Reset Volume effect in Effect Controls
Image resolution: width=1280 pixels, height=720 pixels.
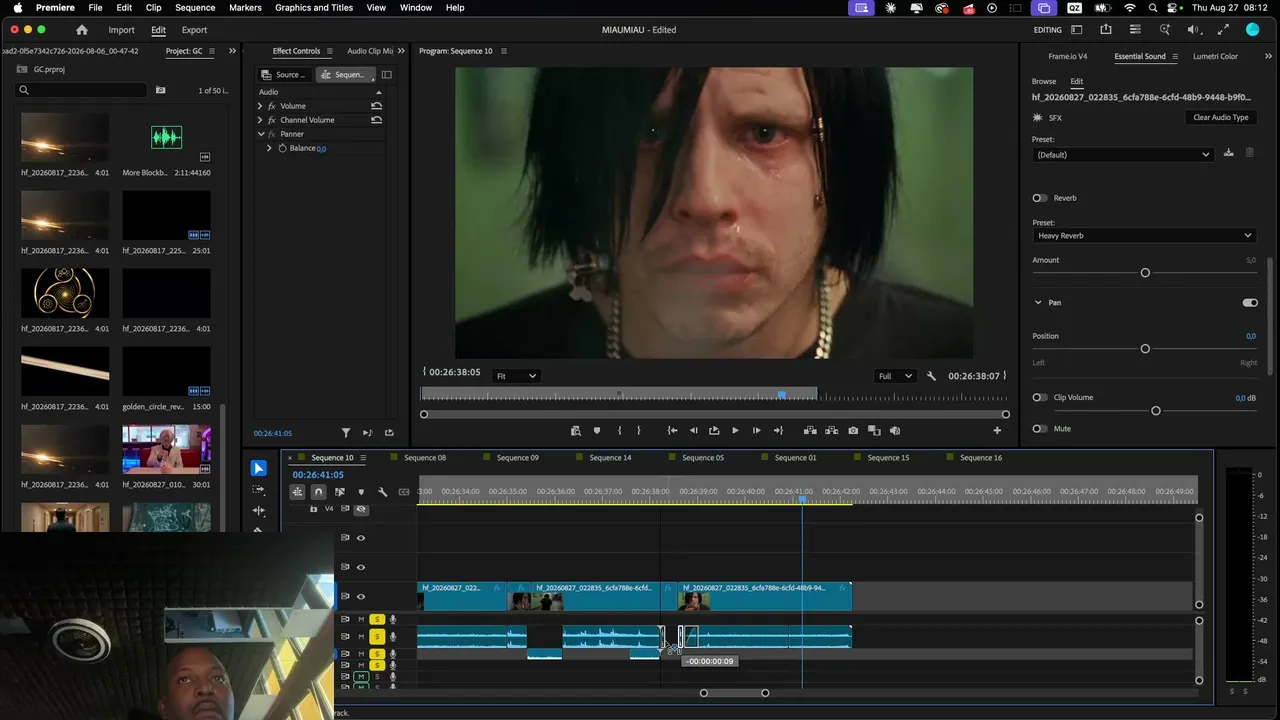coord(376,106)
